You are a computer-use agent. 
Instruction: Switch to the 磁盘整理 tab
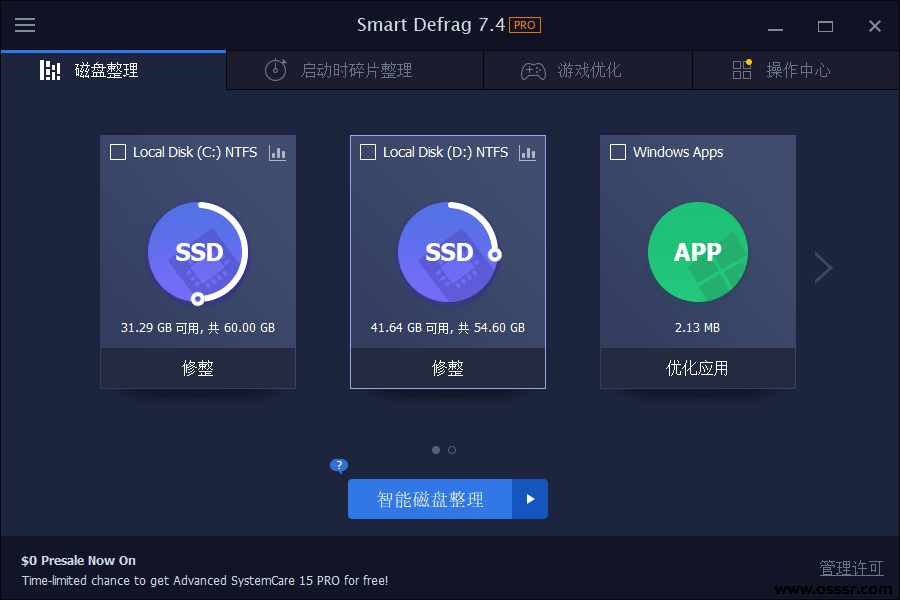(x=114, y=70)
